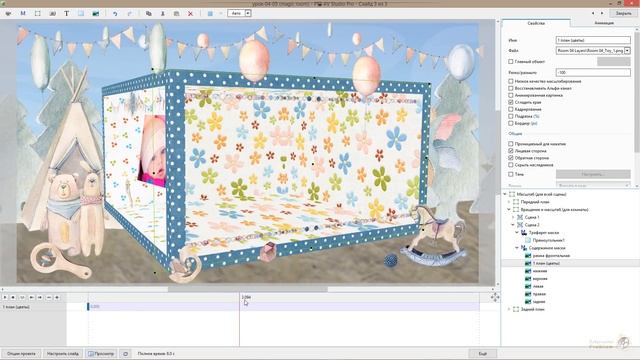Expand the Сцена 1 node
640x360 pixels.
pos(513,217)
